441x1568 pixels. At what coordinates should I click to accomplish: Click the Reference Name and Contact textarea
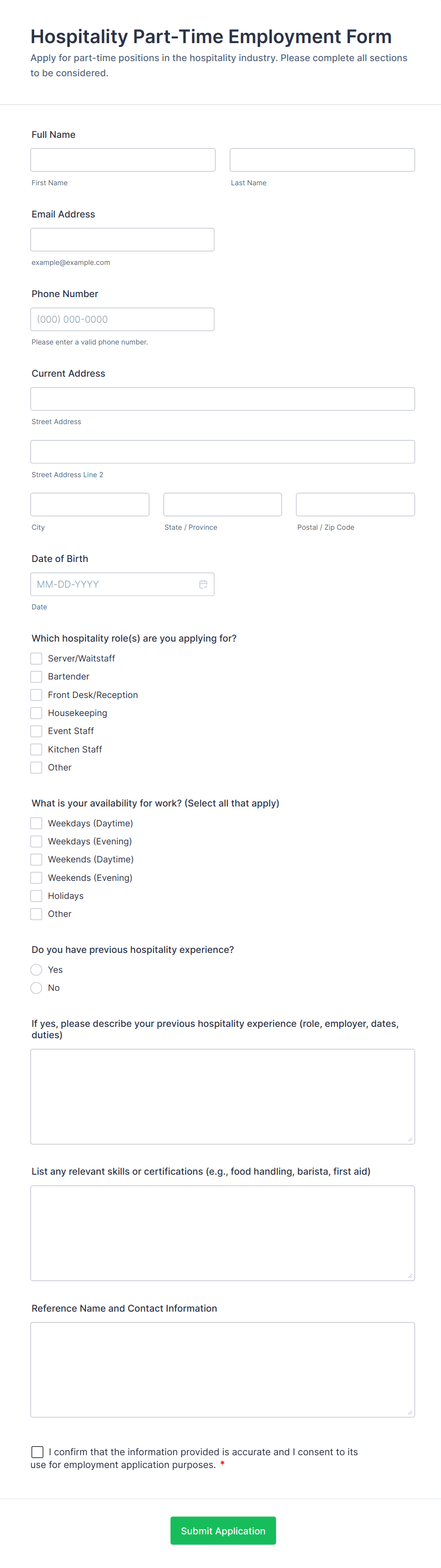coord(222,1369)
